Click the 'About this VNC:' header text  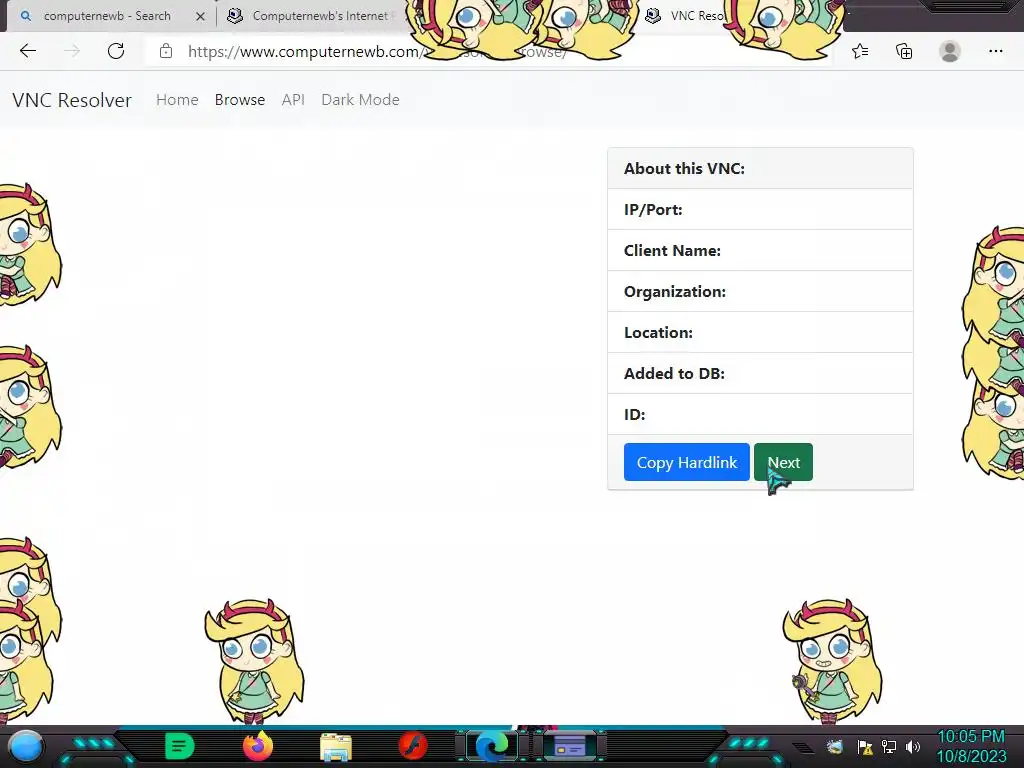point(684,168)
